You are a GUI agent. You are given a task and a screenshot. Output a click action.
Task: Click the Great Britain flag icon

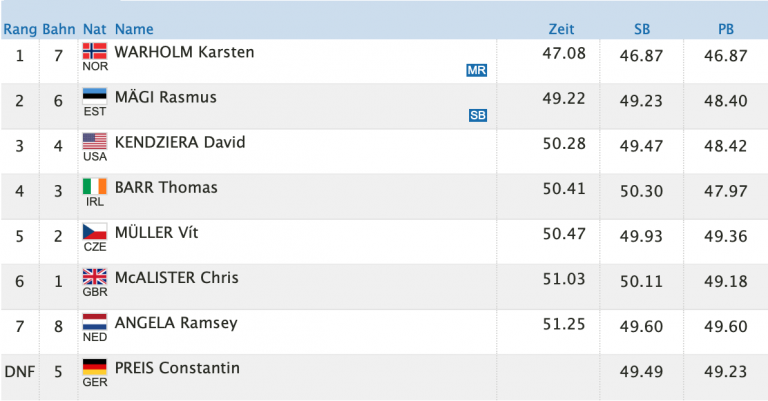(x=95, y=277)
